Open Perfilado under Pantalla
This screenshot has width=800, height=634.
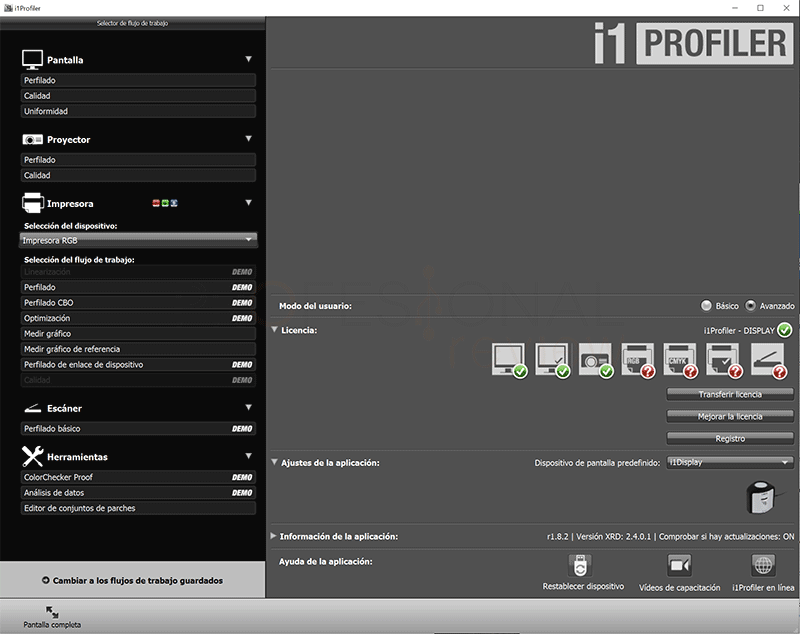coord(138,80)
